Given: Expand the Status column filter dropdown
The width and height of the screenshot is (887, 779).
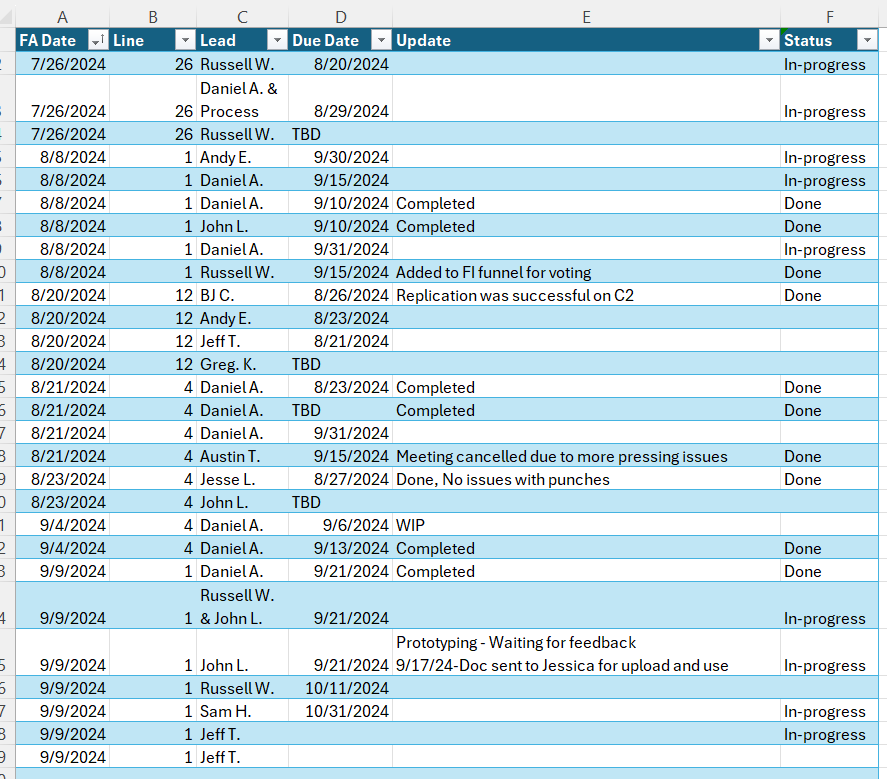Looking at the screenshot, I should [x=865, y=40].
